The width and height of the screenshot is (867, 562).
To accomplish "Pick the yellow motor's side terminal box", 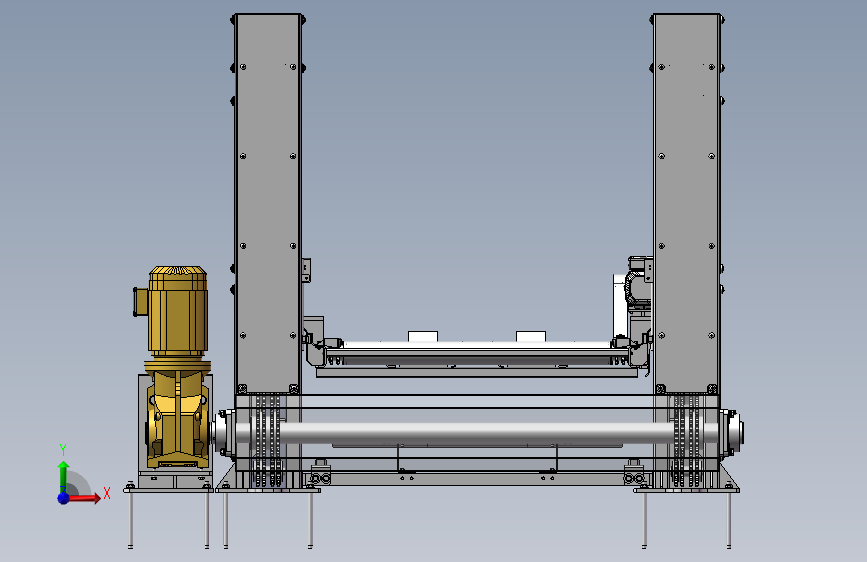I will point(140,301).
